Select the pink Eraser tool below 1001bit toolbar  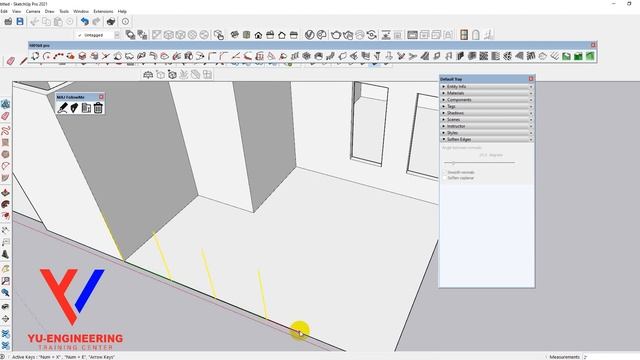pyautogui.click(x=11, y=61)
